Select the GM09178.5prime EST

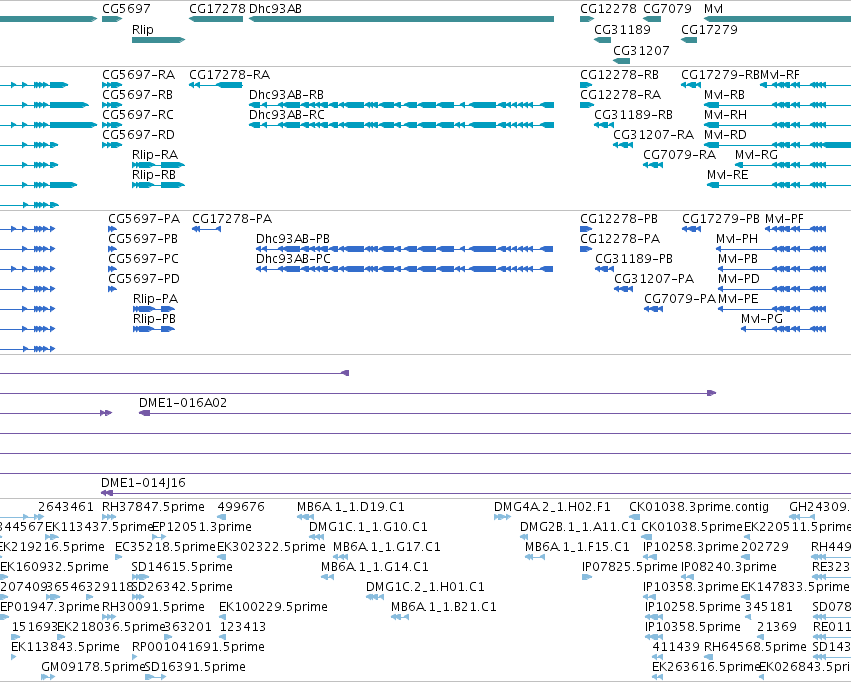click(x=48, y=677)
